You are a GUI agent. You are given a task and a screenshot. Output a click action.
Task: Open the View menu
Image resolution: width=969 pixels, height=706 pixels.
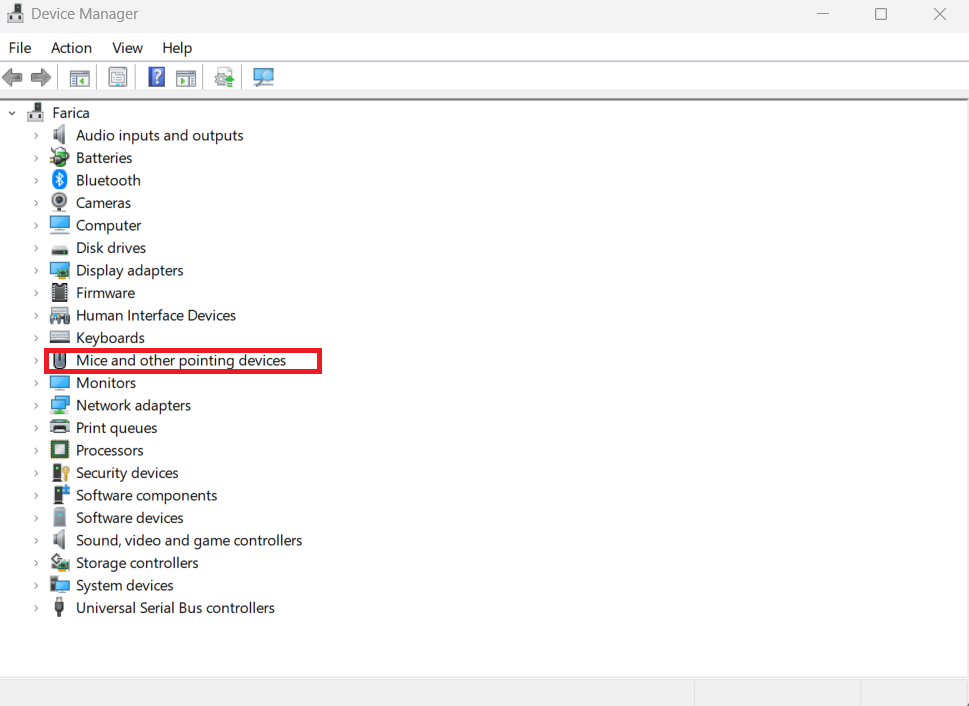point(127,48)
